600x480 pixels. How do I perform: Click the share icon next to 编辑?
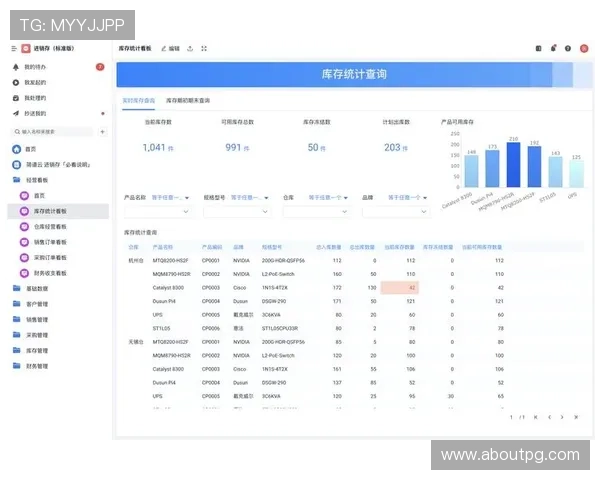click(x=190, y=48)
